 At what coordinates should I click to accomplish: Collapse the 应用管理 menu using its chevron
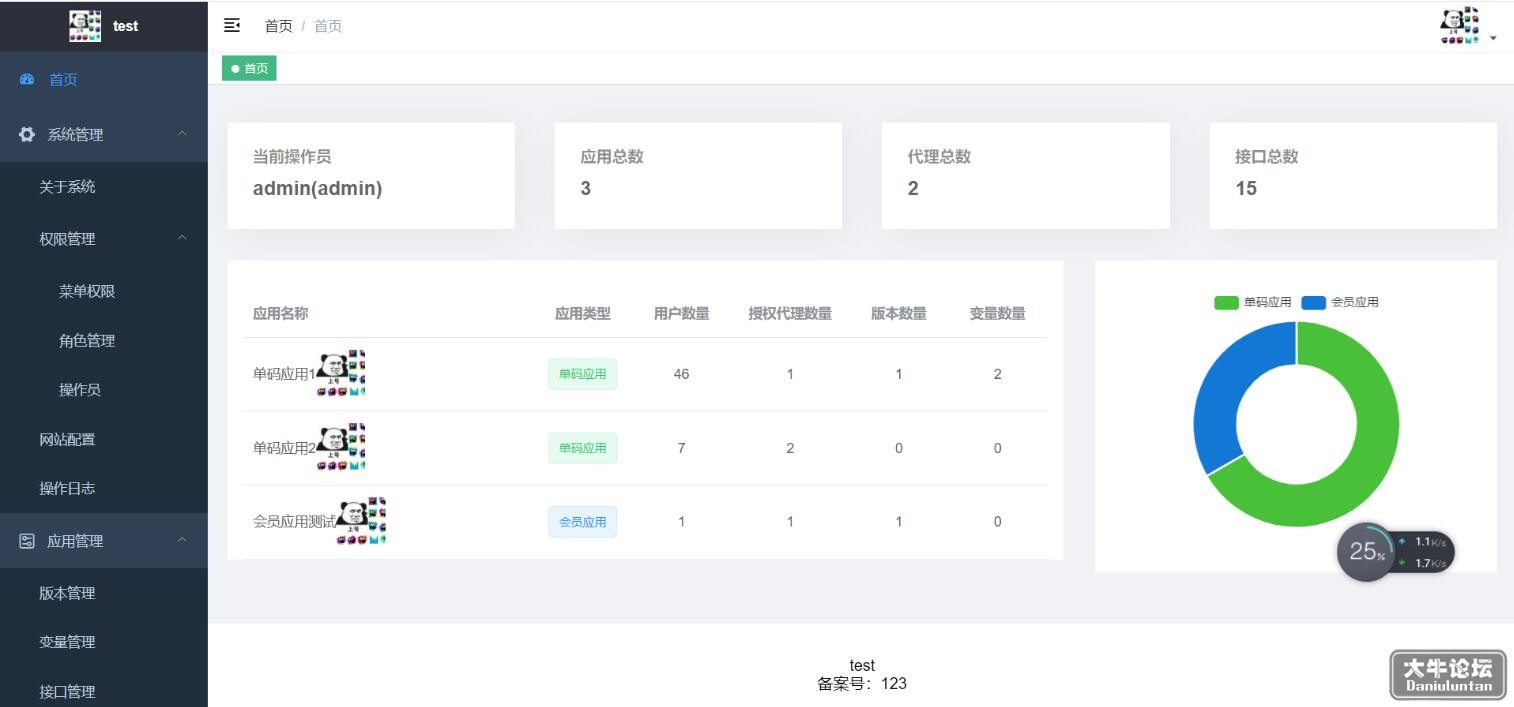pos(182,540)
